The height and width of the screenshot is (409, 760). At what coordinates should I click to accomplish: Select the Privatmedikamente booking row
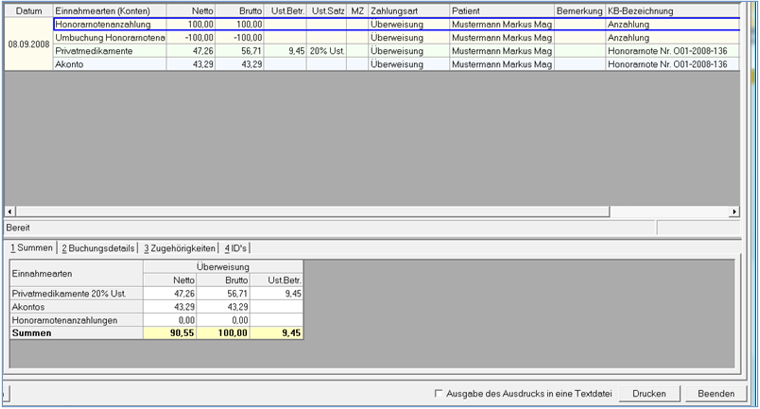(x=396, y=51)
